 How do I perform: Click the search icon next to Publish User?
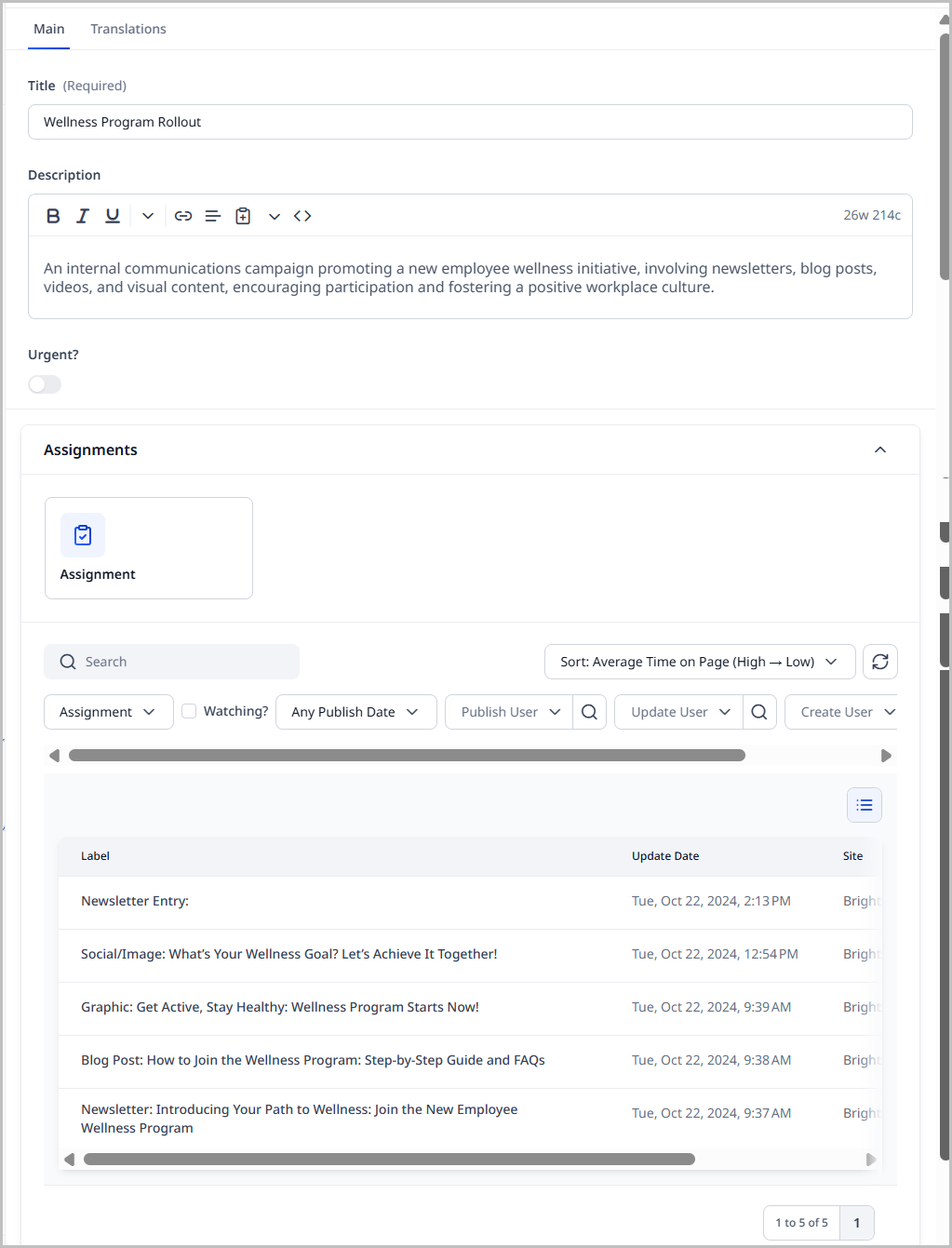589,711
